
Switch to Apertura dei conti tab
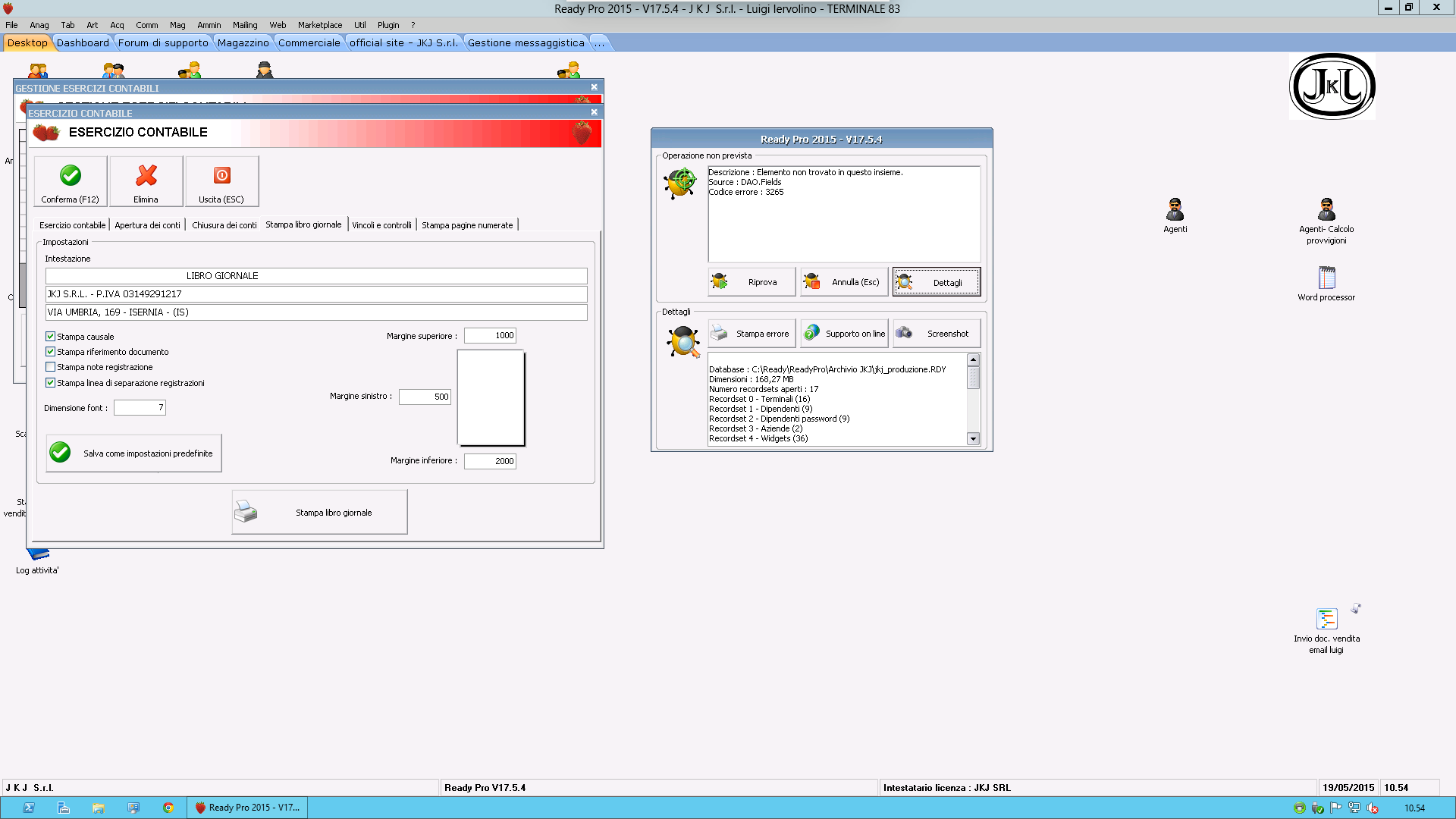pos(148,225)
